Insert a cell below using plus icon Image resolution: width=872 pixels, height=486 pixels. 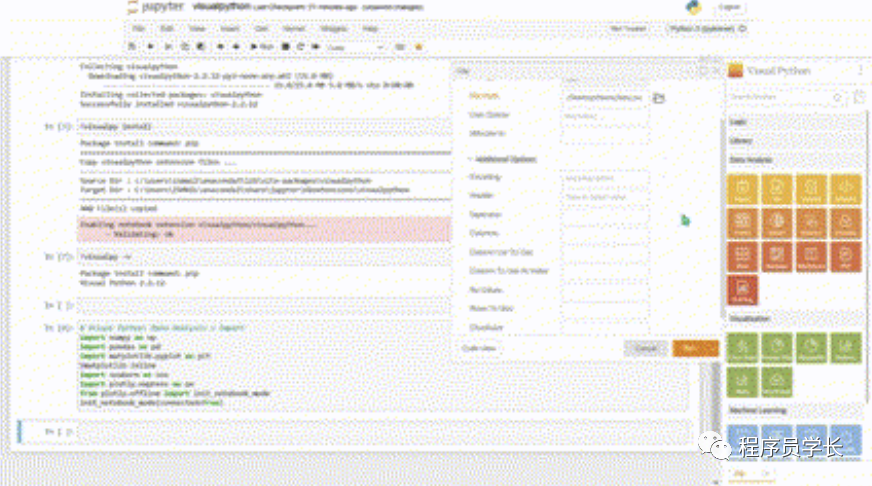(150, 47)
